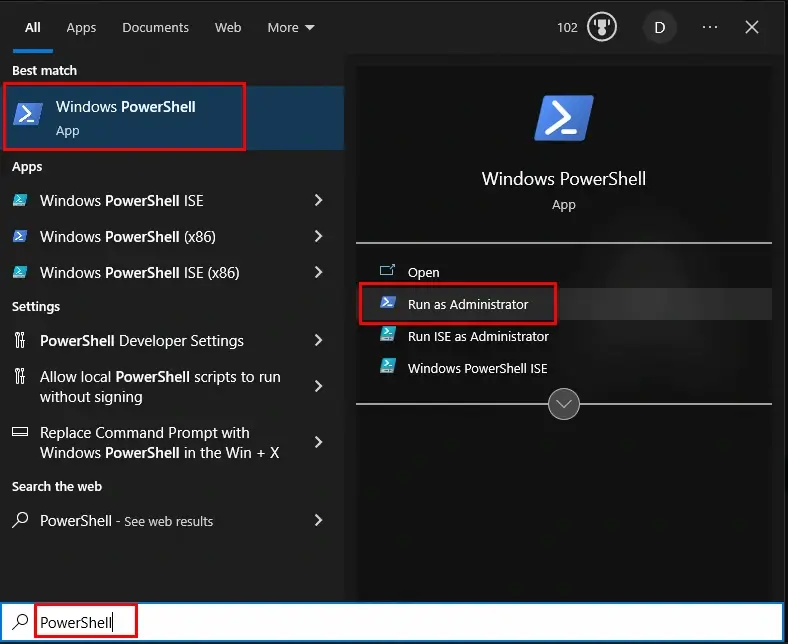Screen dimensions: 788x644
Task: Click the PowerShell search input field
Action: 400,622
